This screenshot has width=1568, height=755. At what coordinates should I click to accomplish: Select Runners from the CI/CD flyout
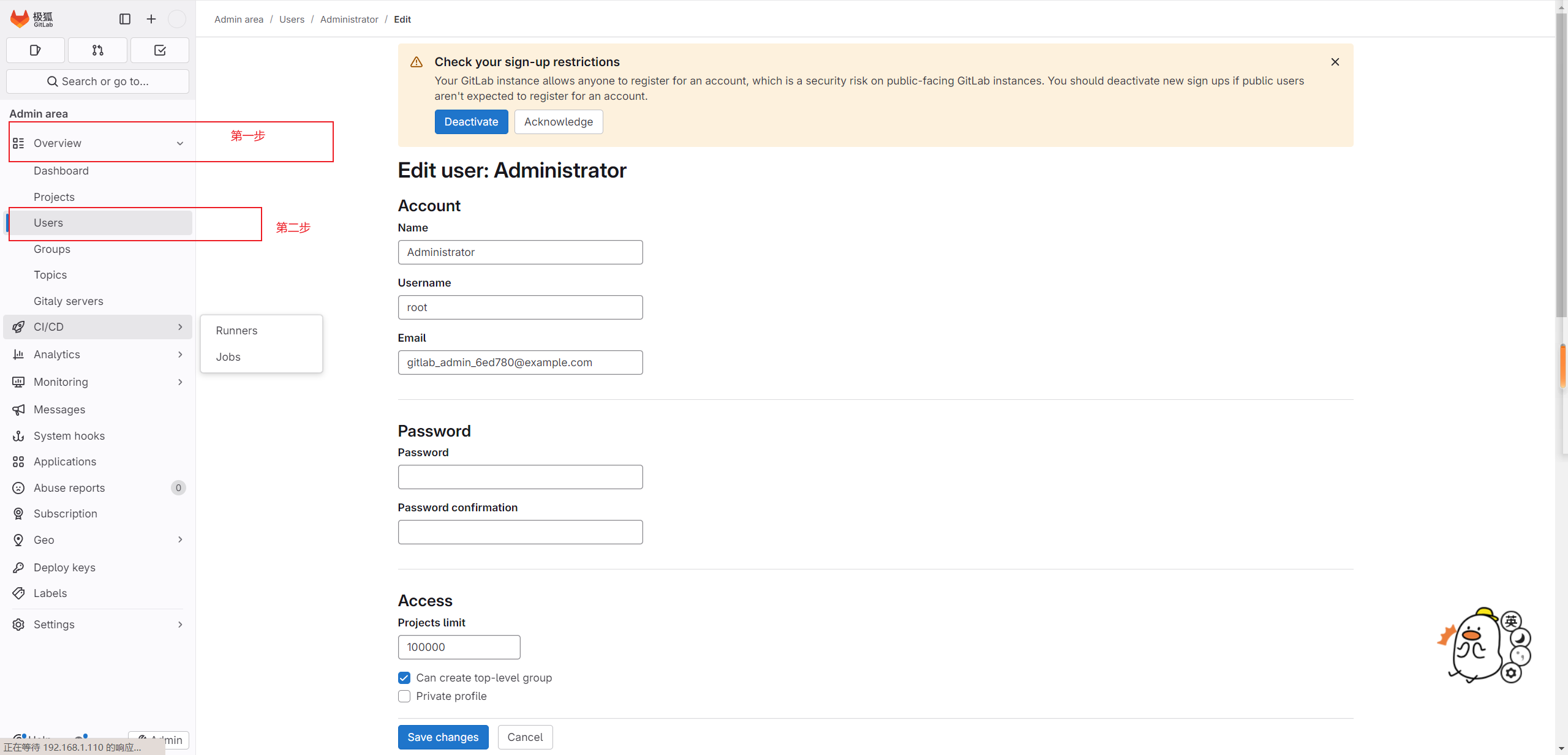[236, 331]
